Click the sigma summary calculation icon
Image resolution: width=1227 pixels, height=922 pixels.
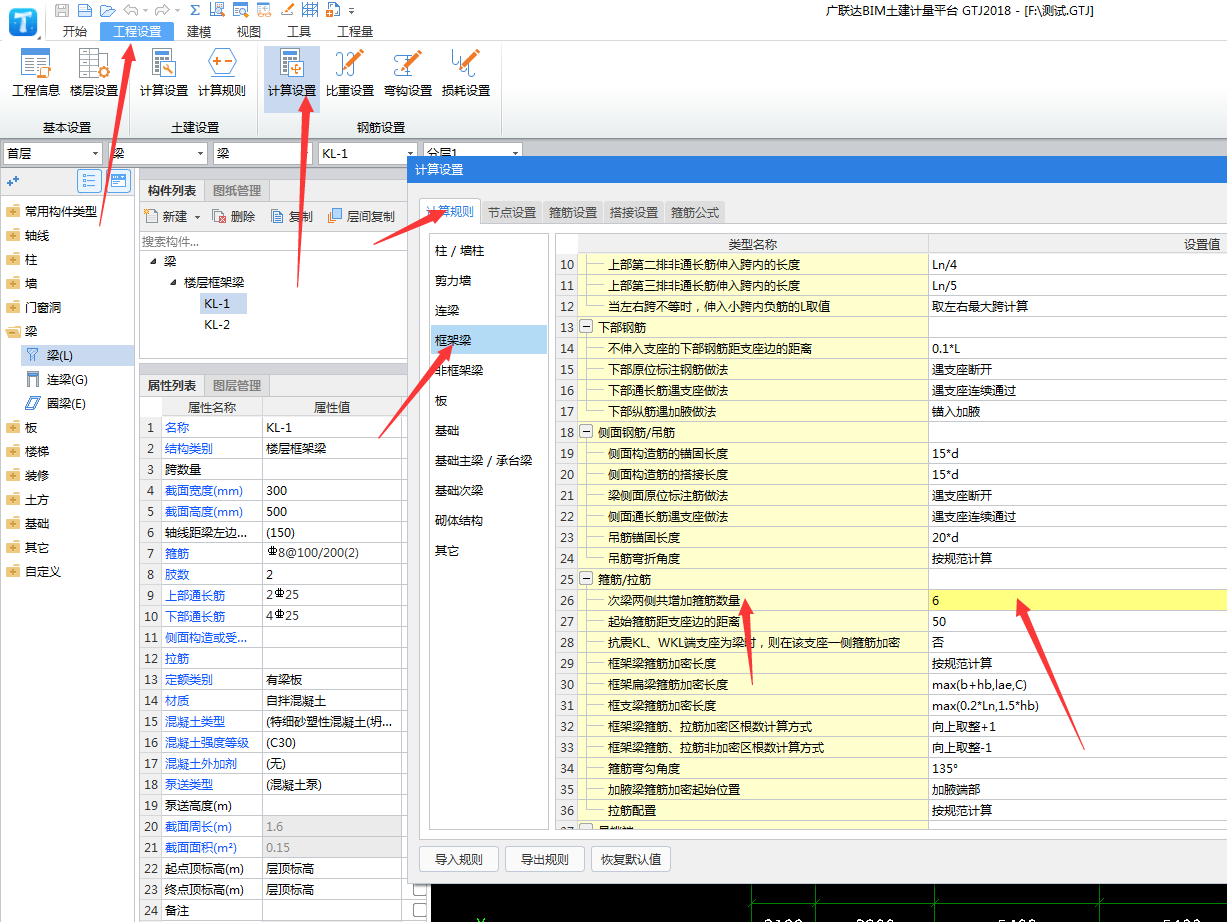point(194,10)
